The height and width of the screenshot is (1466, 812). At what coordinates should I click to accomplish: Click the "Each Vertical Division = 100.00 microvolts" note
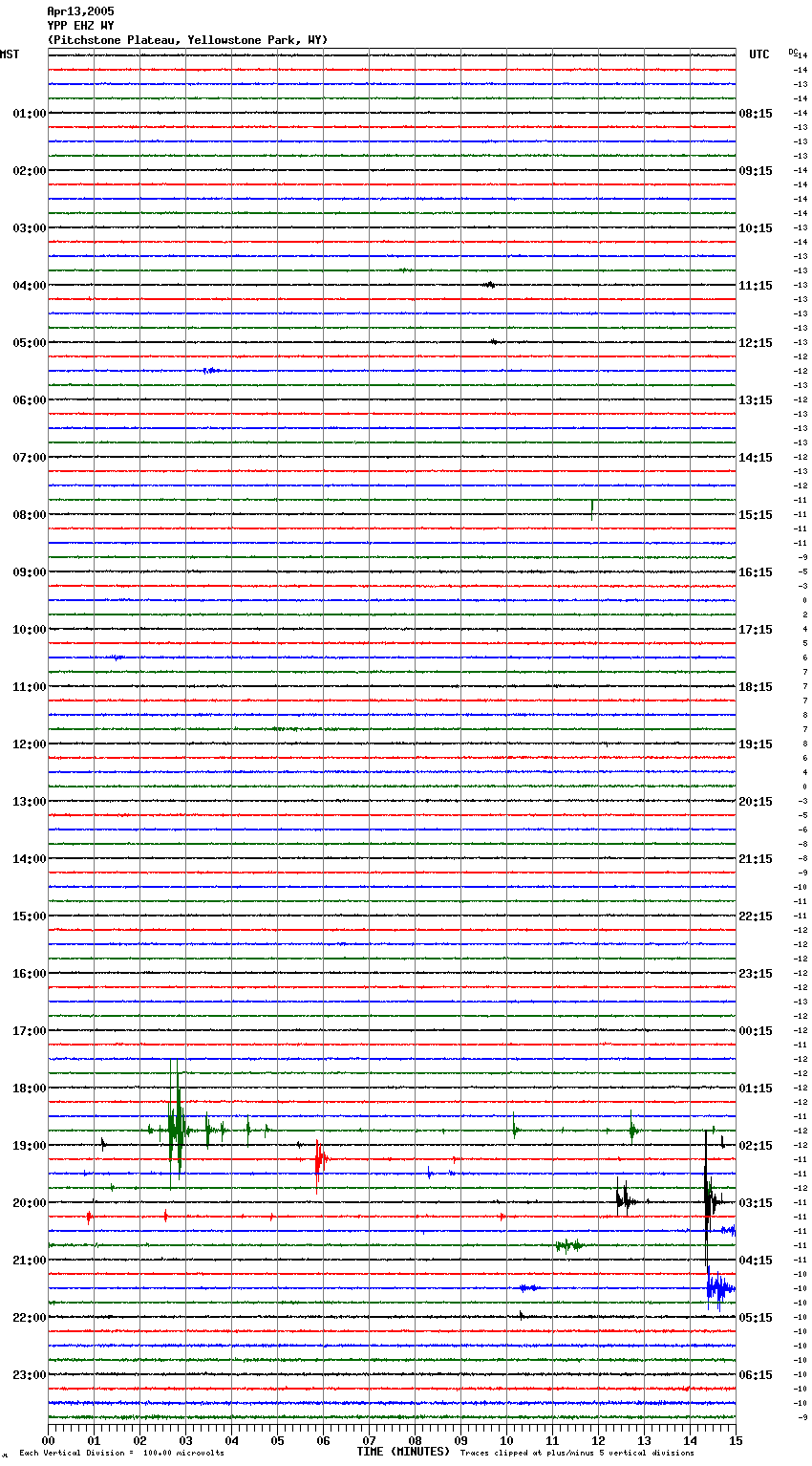[121, 1453]
